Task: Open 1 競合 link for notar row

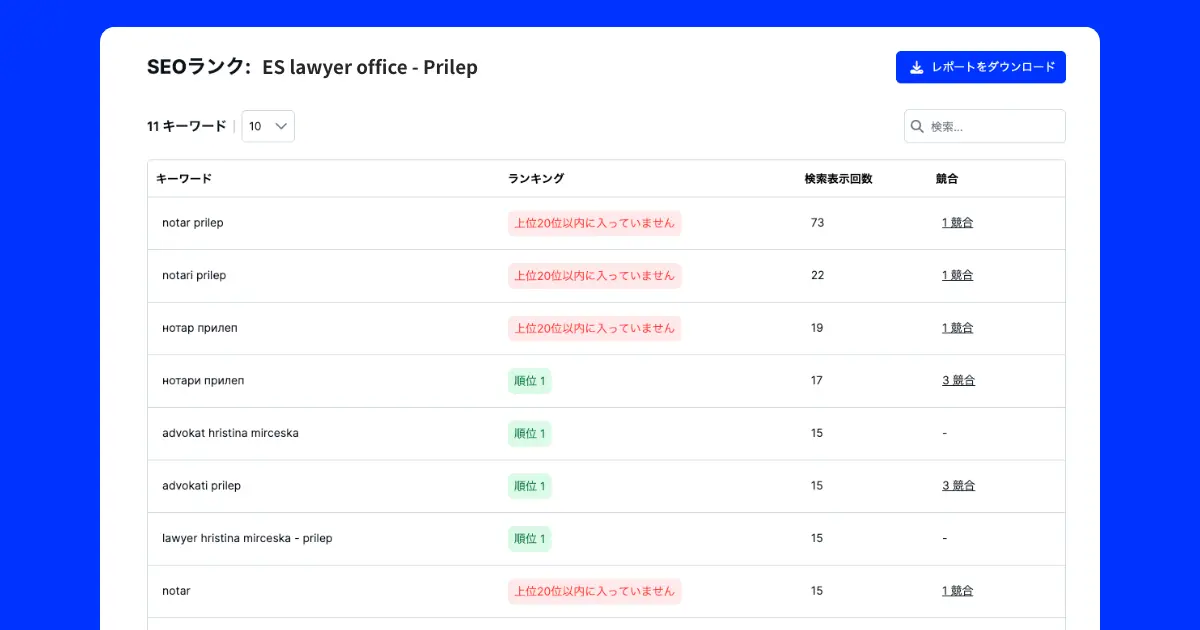Action: (957, 591)
